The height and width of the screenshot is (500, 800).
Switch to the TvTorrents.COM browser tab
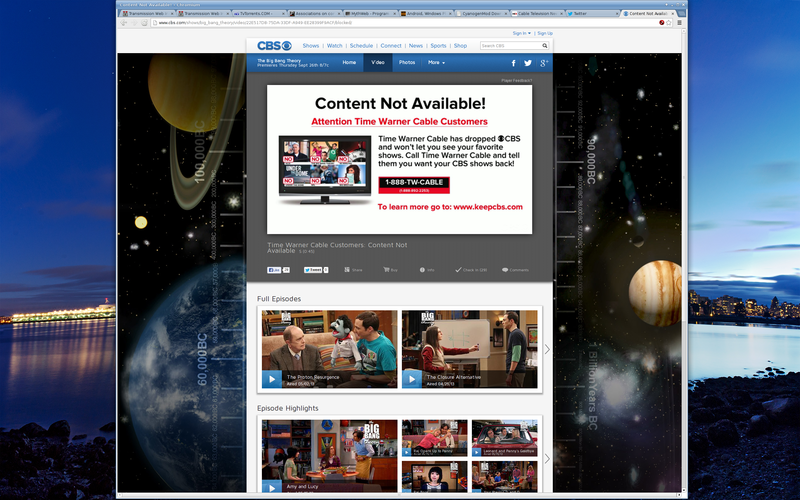click(x=258, y=14)
